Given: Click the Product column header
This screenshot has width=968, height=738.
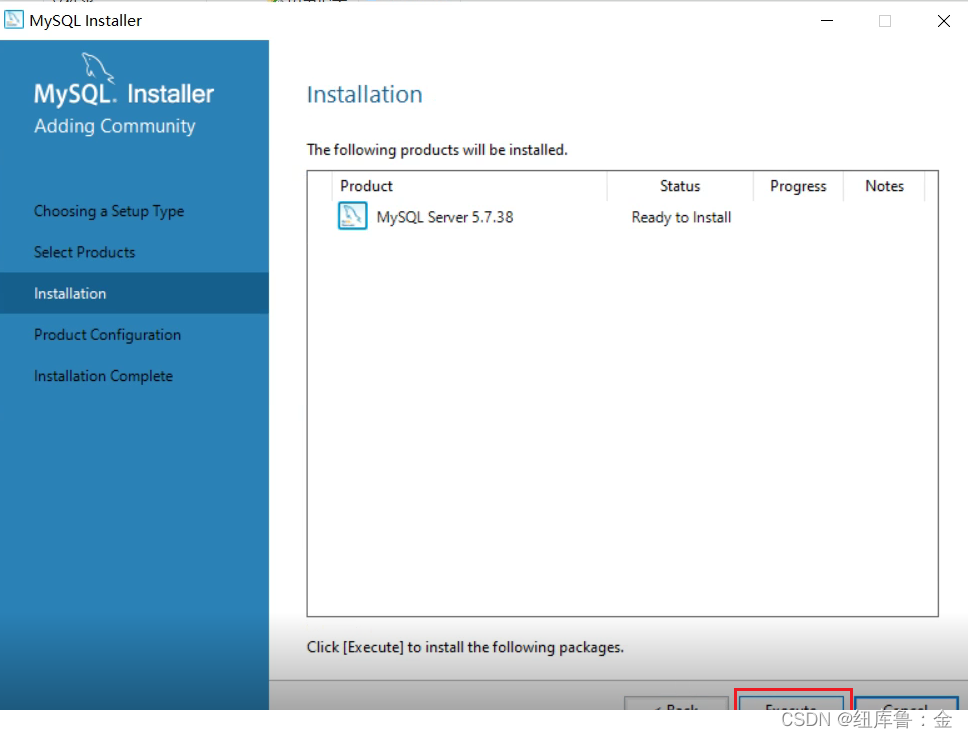Looking at the screenshot, I should tap(469, 186).
